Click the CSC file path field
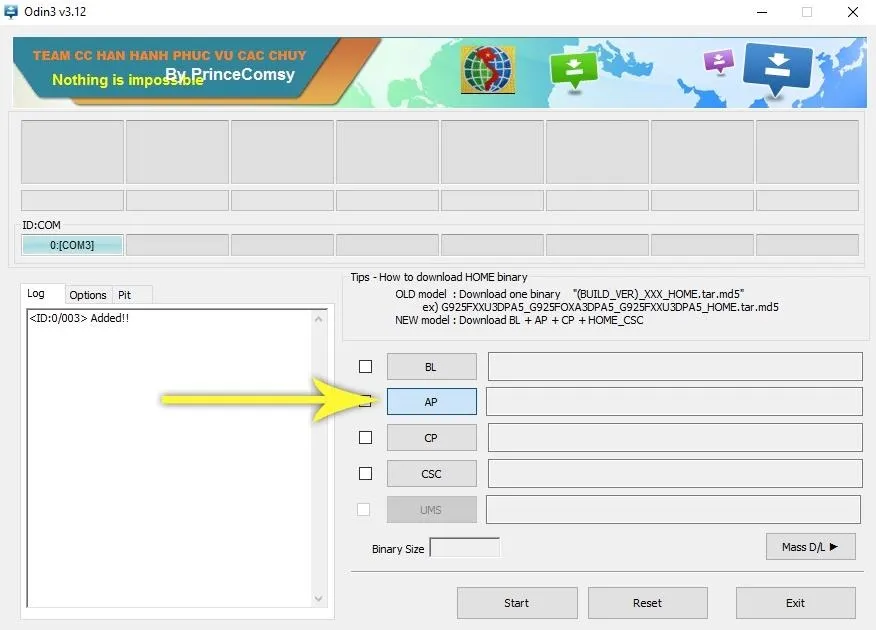This screenshot has width=876, height=630. [675, 474]
